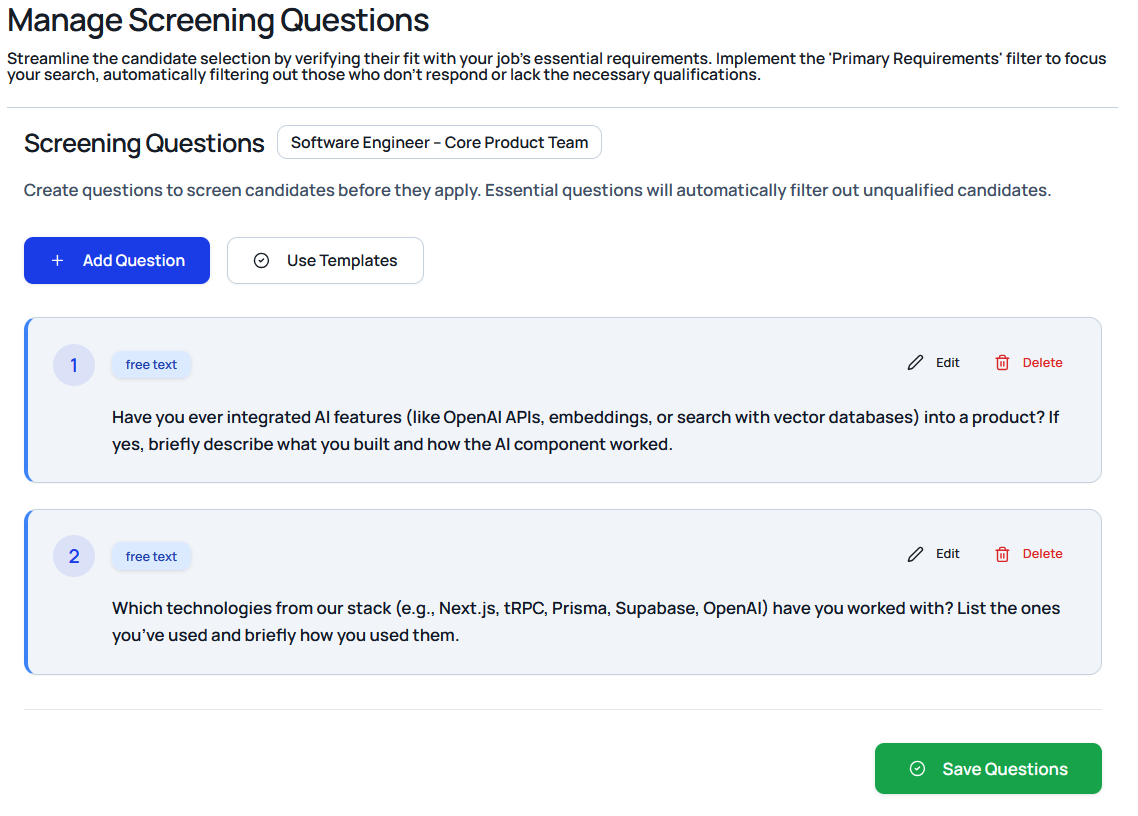Click the pencil icon for question 2
Viewport: 1138px width, 816px height.
click(x=915, y=554)
